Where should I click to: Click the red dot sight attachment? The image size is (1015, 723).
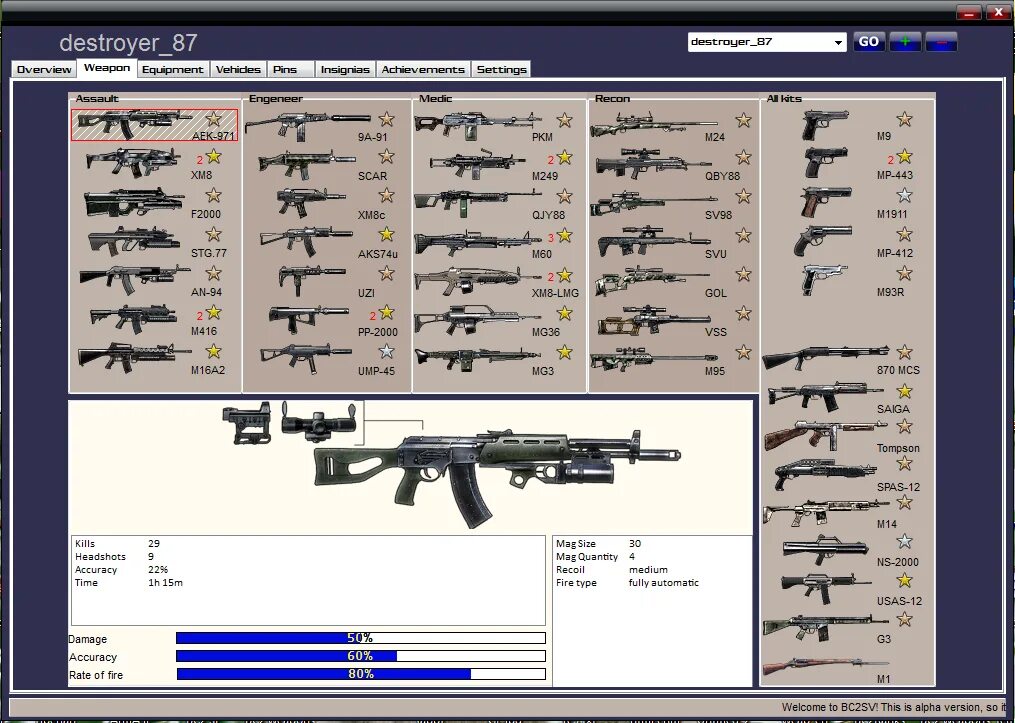pos(247,423)
